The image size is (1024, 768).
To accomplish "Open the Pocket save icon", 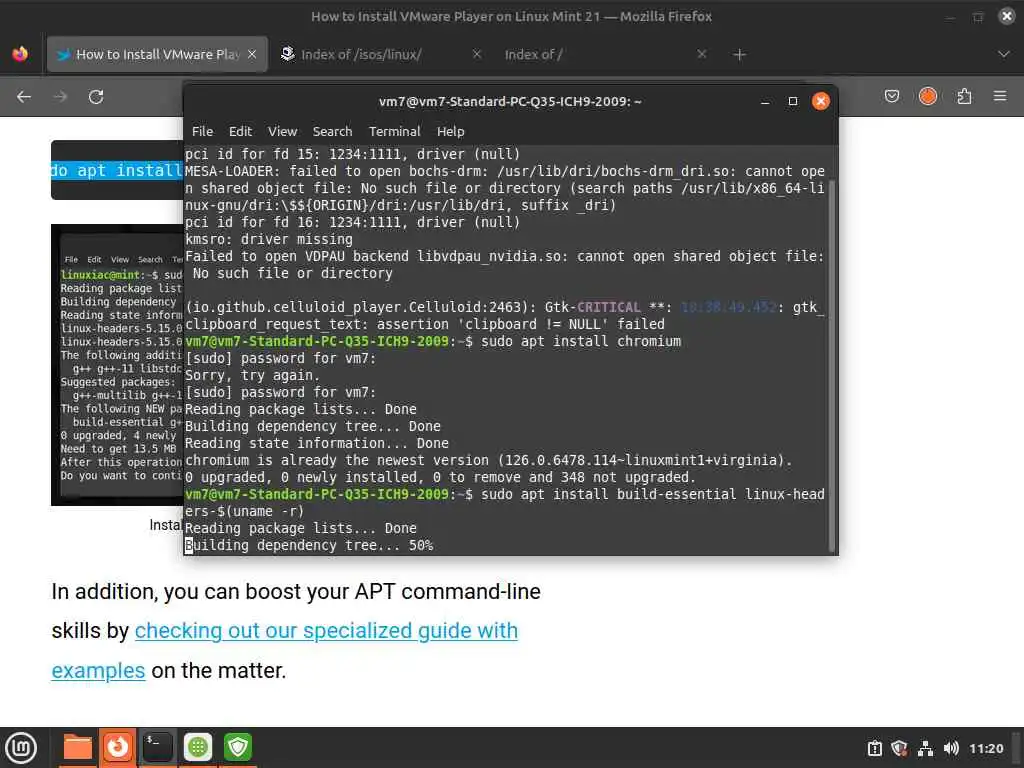I will [x=891, y=97].
